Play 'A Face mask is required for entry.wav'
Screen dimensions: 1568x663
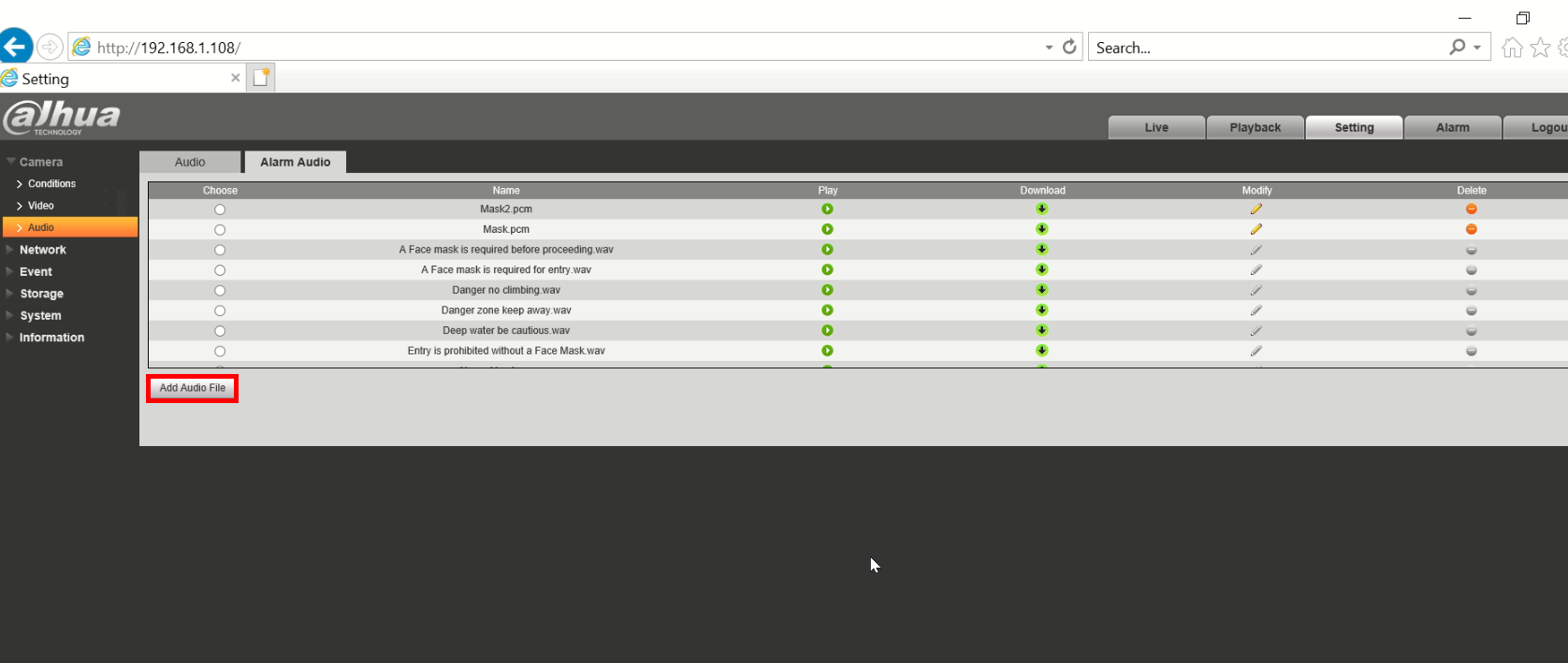(827, 269)
